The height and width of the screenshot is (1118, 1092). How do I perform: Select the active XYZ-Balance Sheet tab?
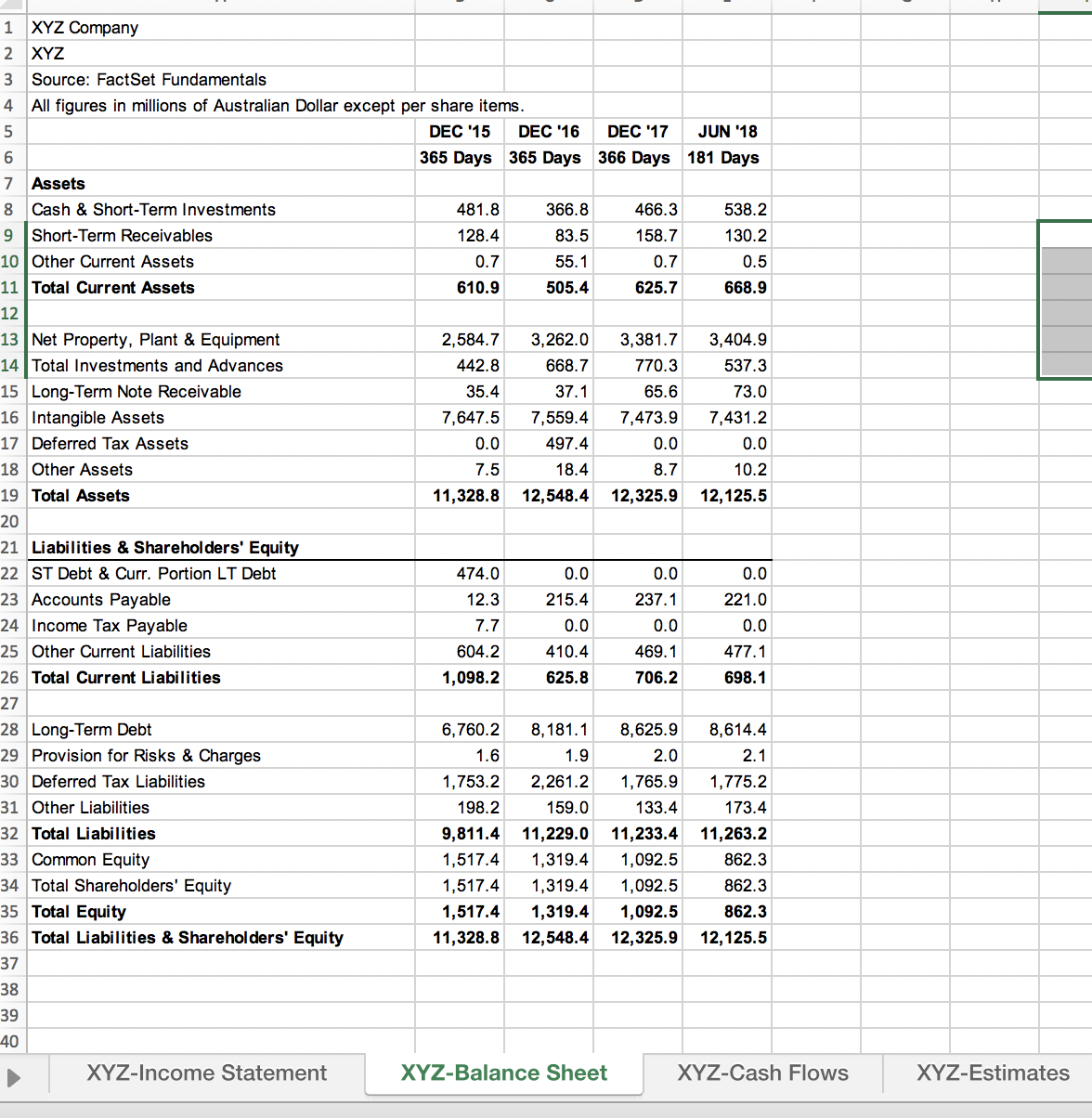502,1073
